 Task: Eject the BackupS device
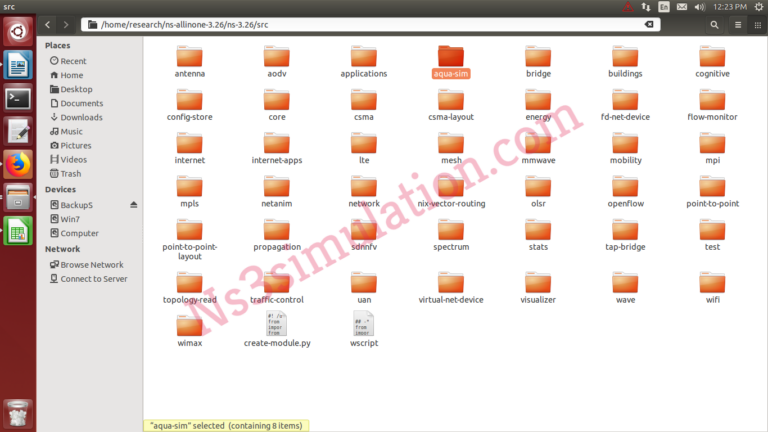[134, 205]
